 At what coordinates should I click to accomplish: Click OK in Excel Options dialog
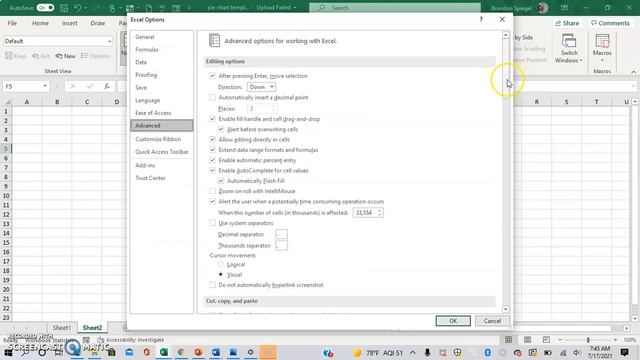453,321
